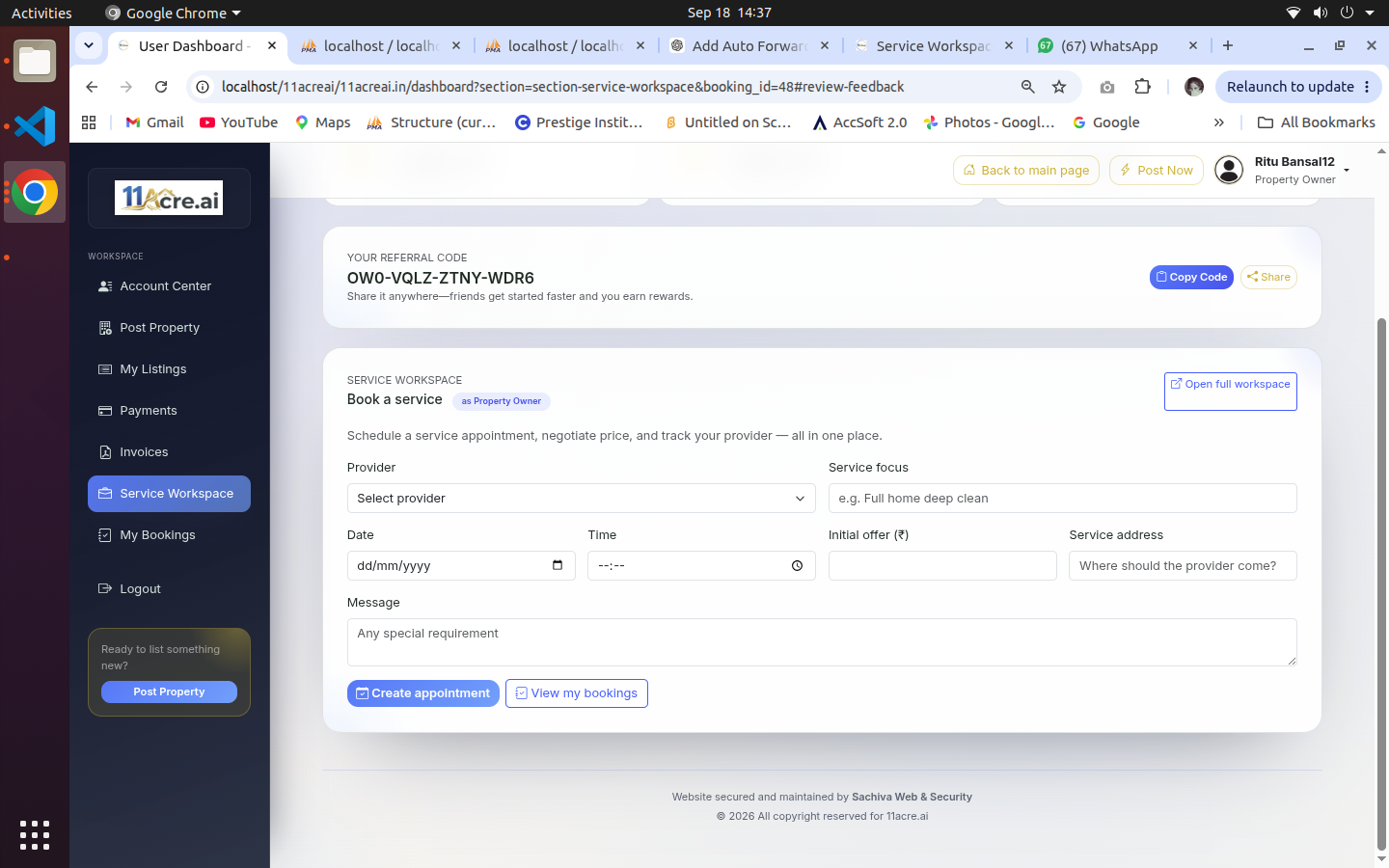
Task: Open Account Center in the sidebar
Action: [x=169, y=286]
